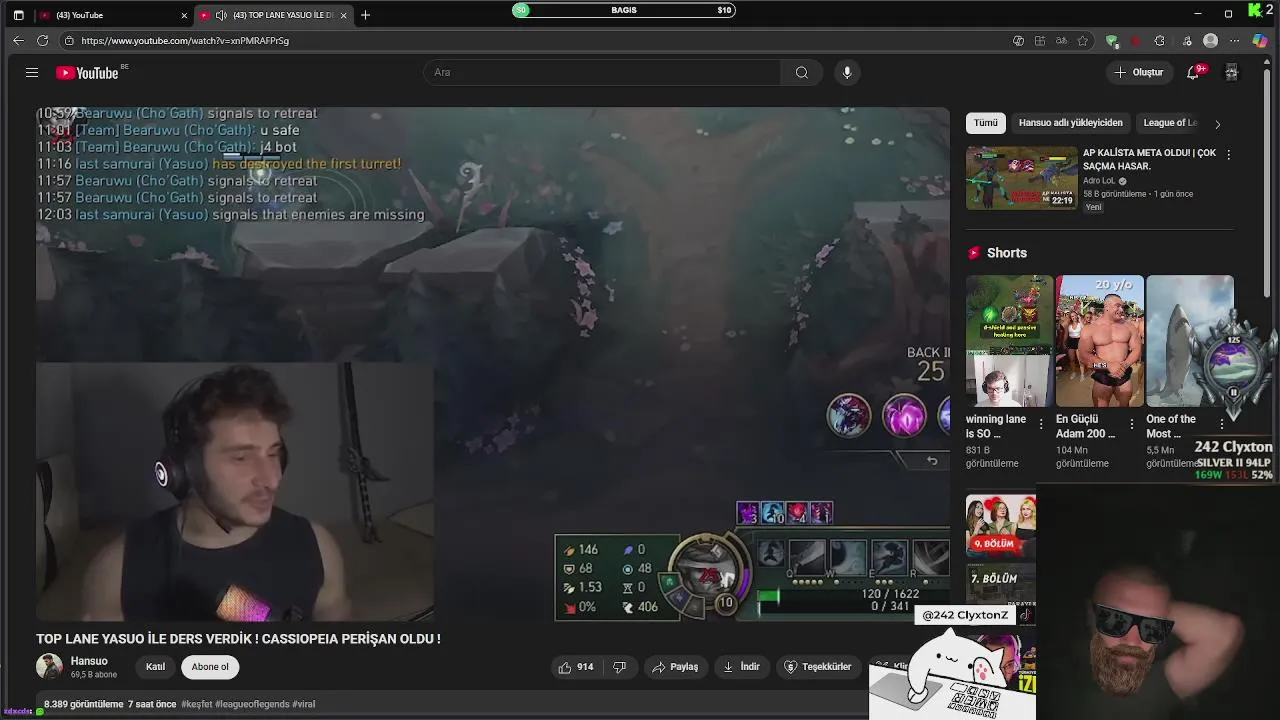
Task: Open the media control music note icon
Action: click(1187, 41)
